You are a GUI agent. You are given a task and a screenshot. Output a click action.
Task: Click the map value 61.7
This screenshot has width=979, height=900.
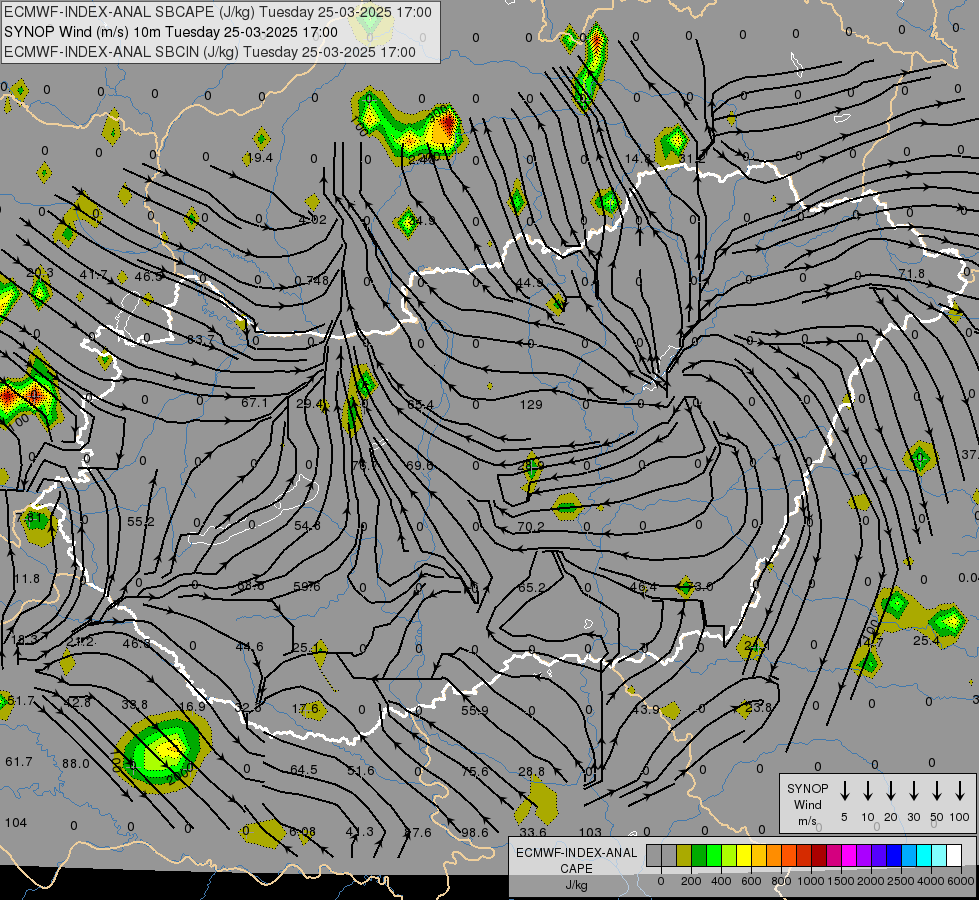pos(18,761)
